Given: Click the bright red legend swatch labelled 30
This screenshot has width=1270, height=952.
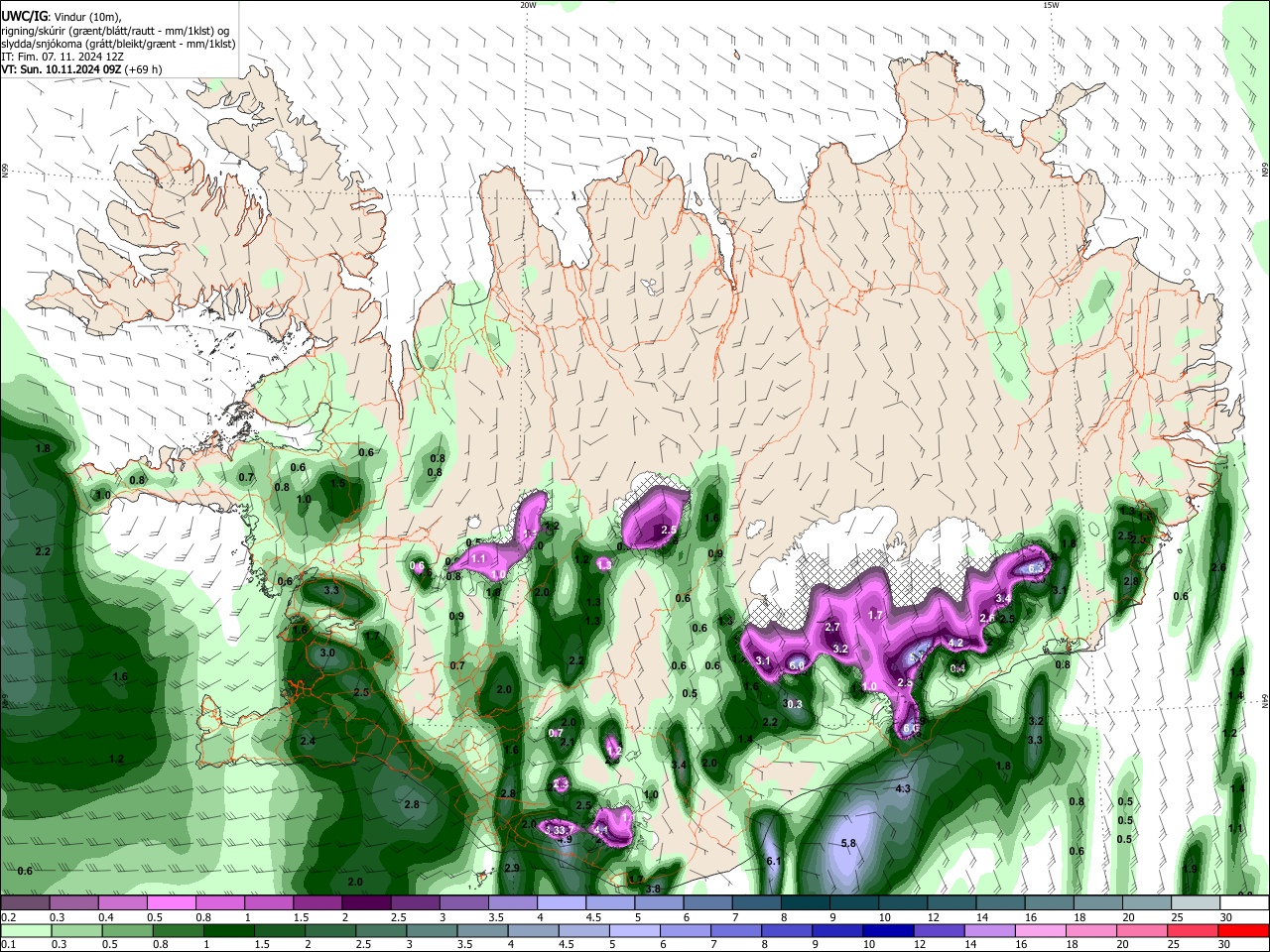Looking at the screenshot, I should [1245, 930].
